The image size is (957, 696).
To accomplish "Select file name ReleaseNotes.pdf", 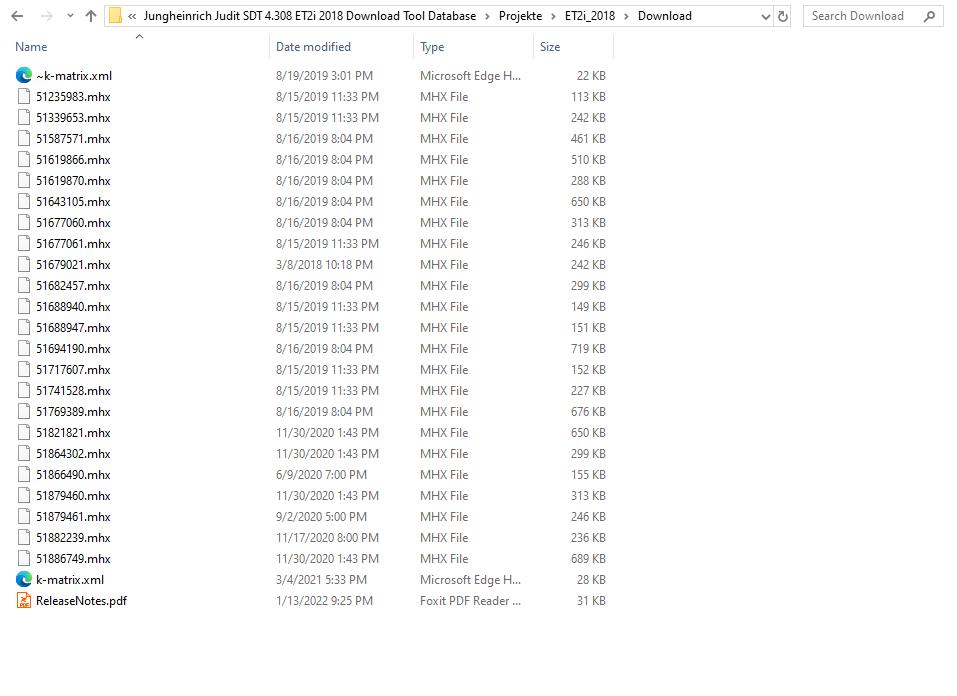I will pyautogui.click(x=81, y=601).
